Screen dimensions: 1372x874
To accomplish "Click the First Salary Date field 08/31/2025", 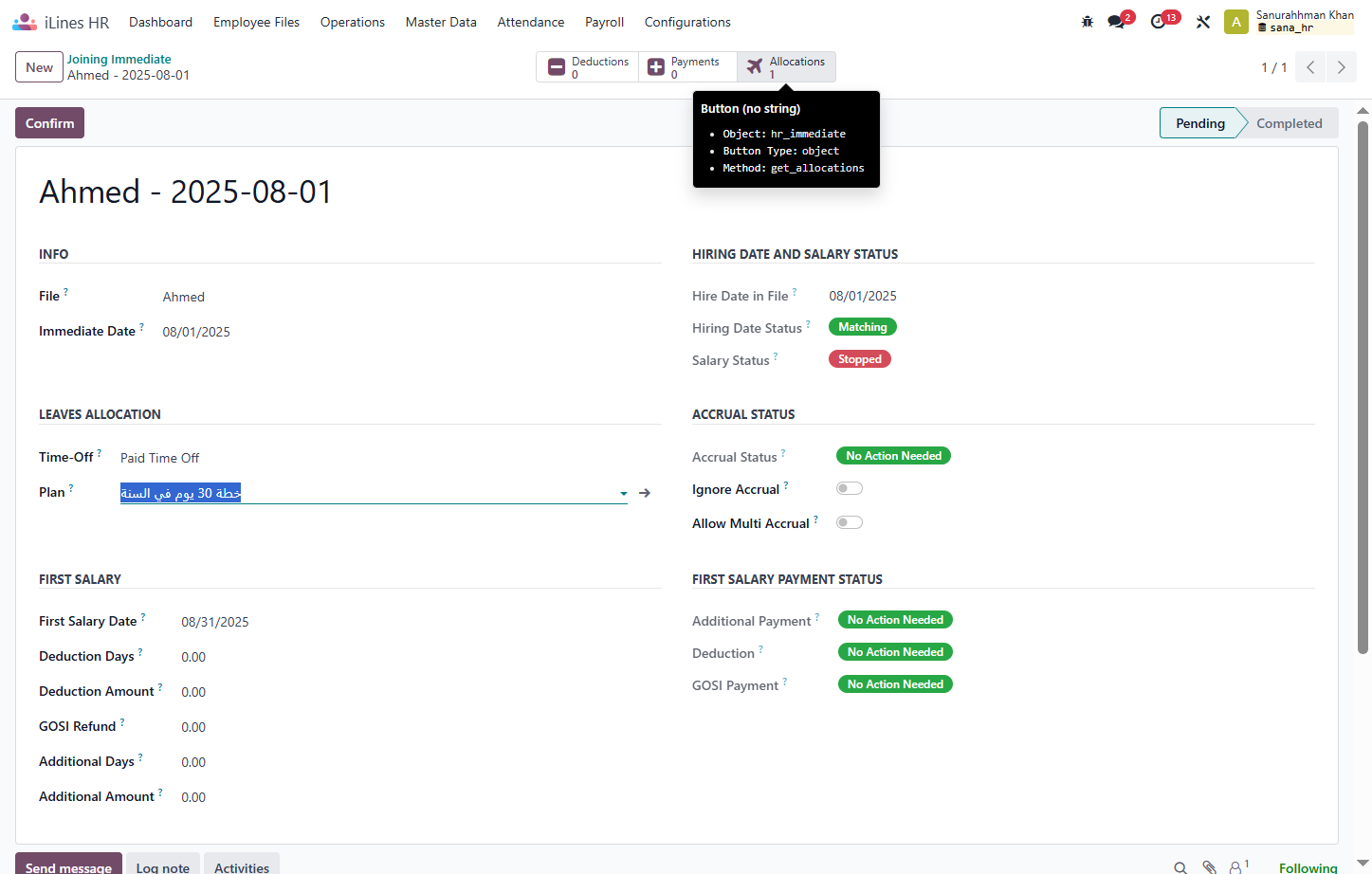I will 215,622.
